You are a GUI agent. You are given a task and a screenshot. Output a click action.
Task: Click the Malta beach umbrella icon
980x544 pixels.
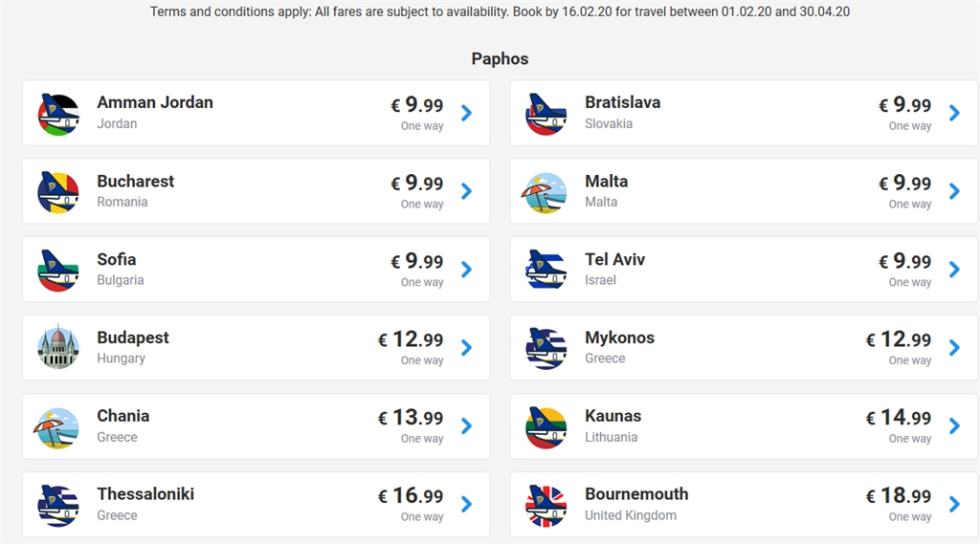point(545,193)
